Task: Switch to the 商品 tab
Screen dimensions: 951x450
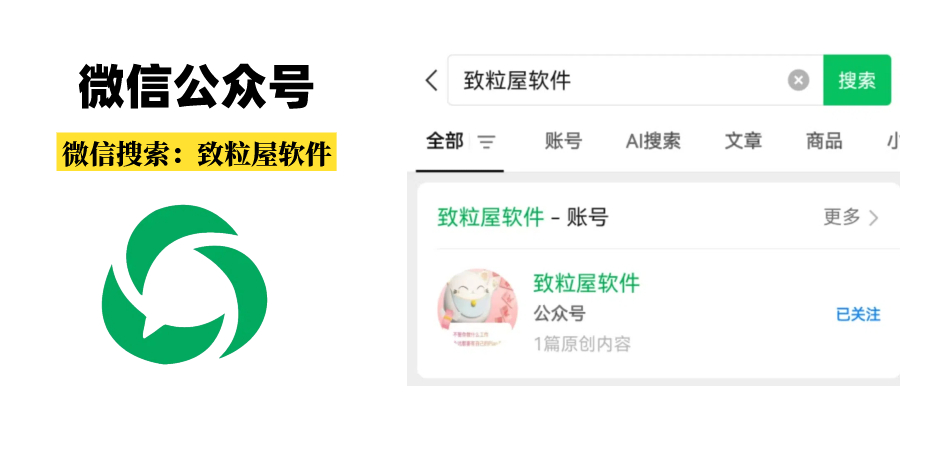Action: (x=824, y=141)
